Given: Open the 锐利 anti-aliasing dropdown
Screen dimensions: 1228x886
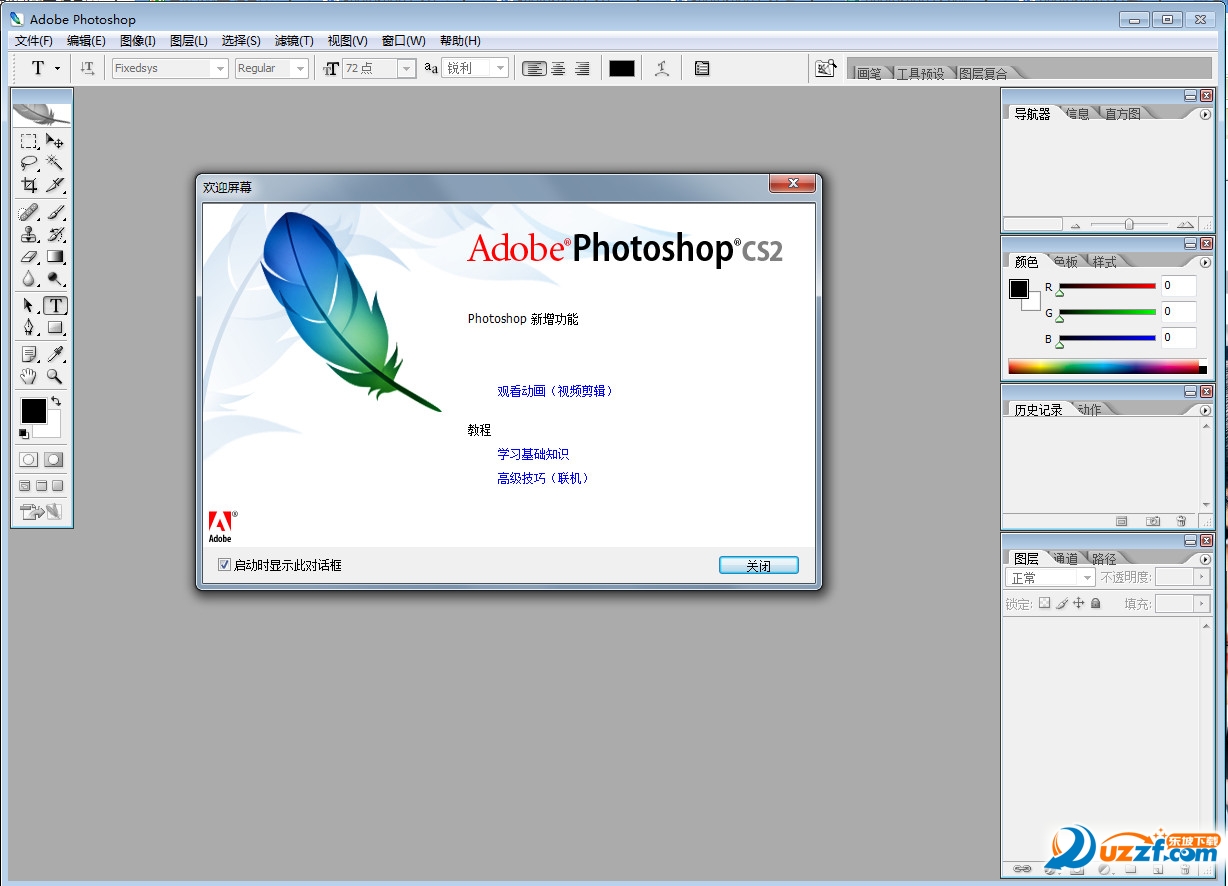Looking at the screenshot, I should click(500, 68).
